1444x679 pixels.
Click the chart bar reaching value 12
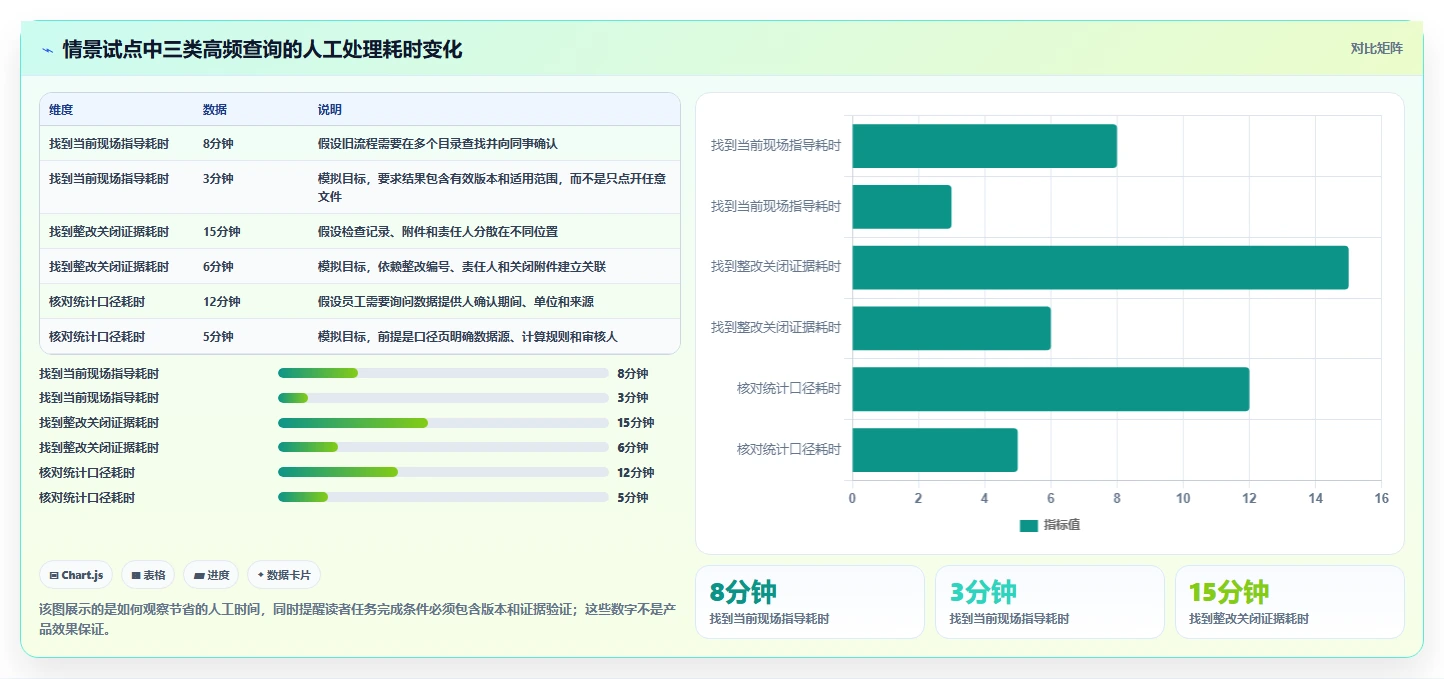coord(1050,388)
